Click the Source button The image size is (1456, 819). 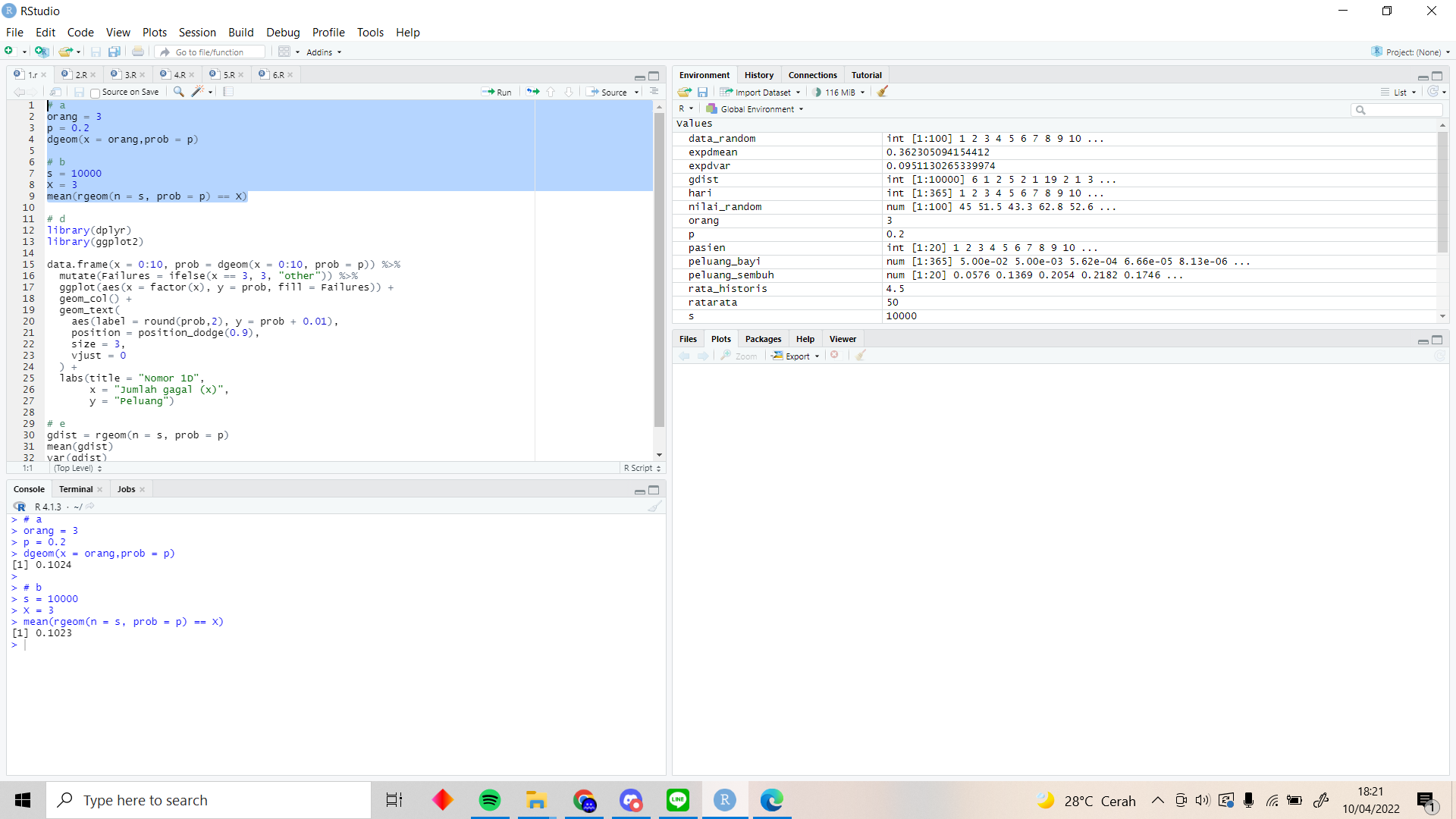click(607, 92)
